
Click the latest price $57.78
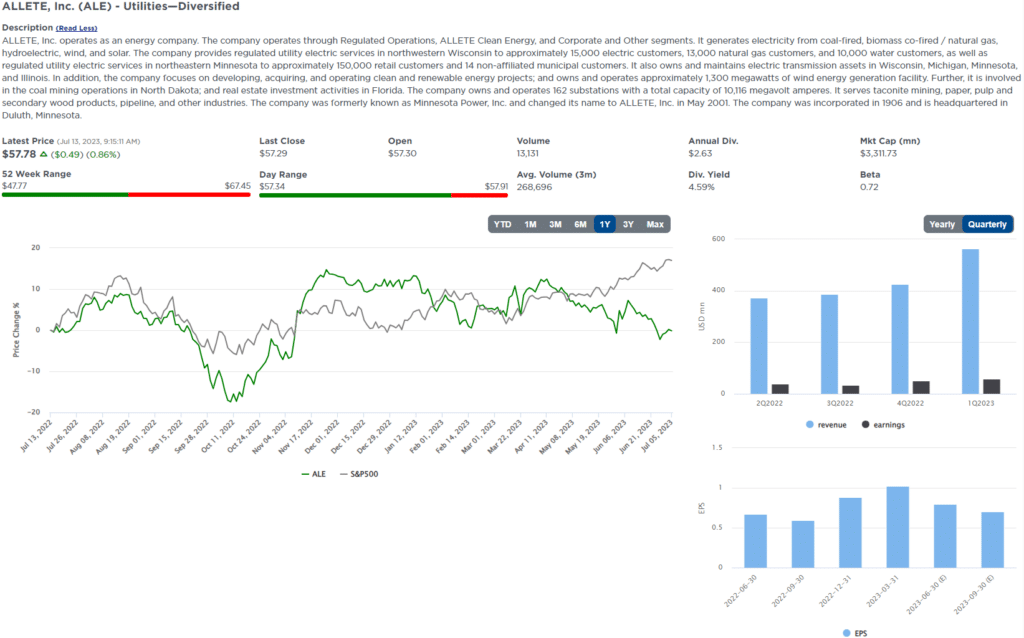tap(19, 155)
